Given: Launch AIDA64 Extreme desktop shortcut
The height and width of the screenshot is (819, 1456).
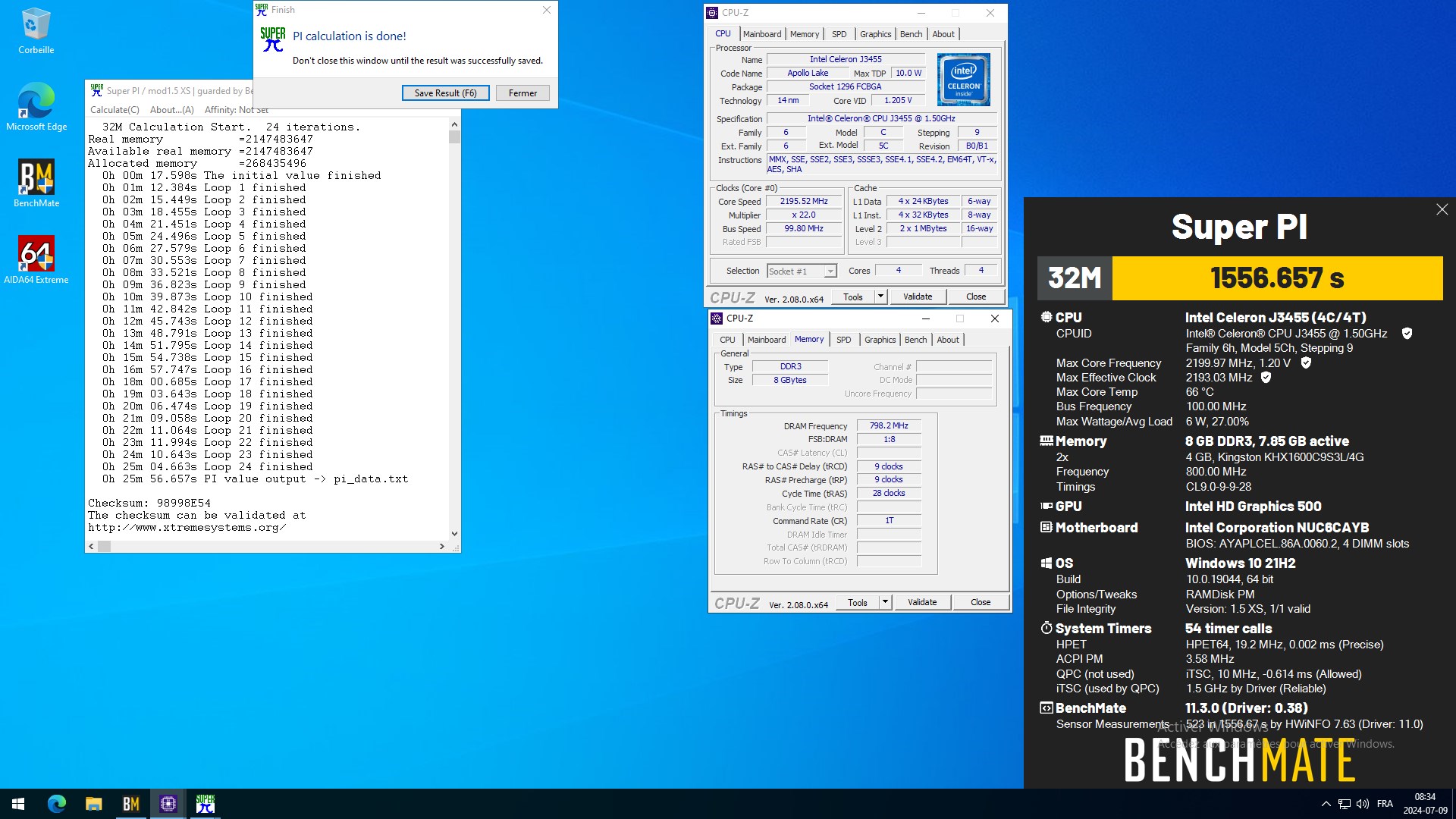Looking at the screenshot, I should (x=36, y=260).
